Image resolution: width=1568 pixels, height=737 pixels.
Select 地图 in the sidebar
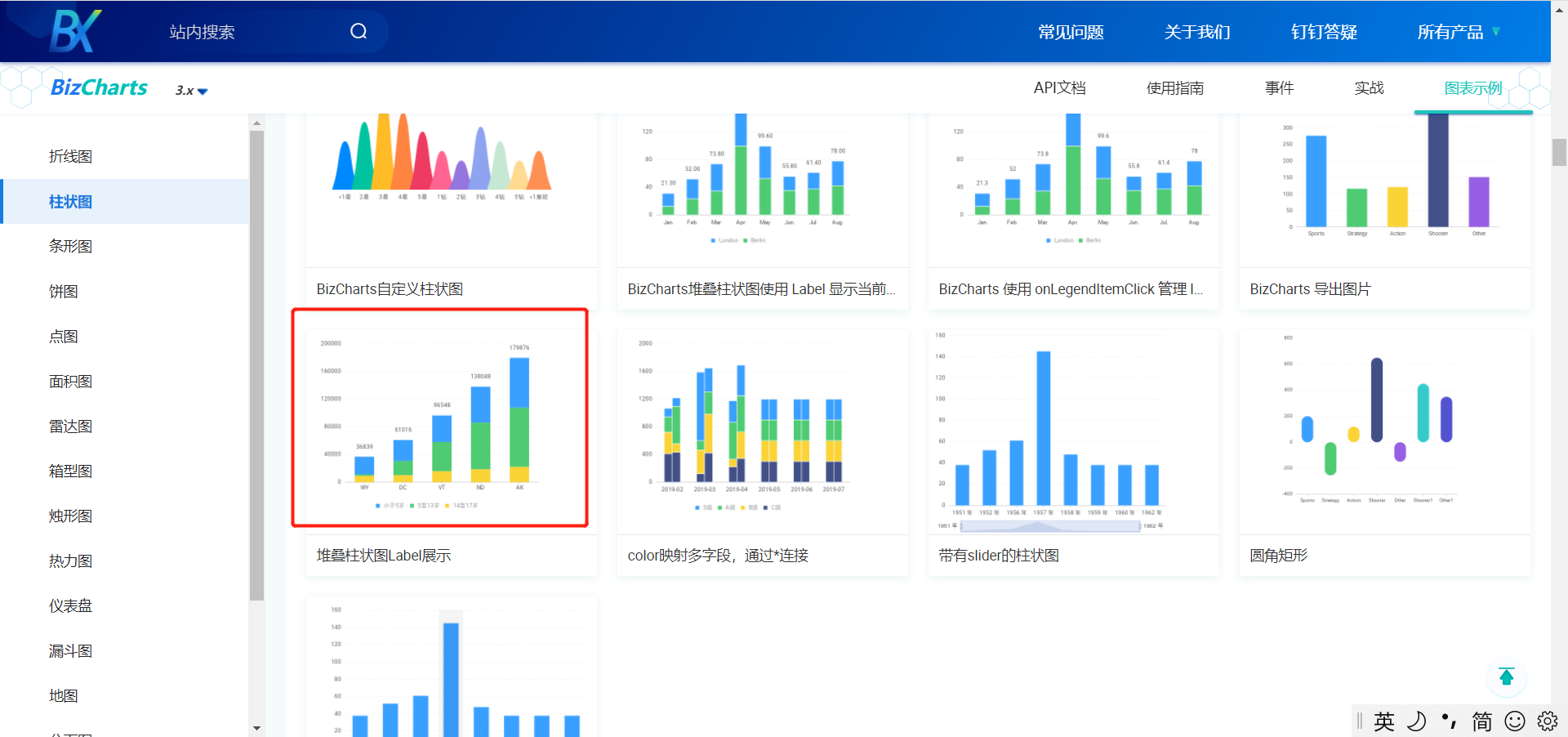[63, 695]
